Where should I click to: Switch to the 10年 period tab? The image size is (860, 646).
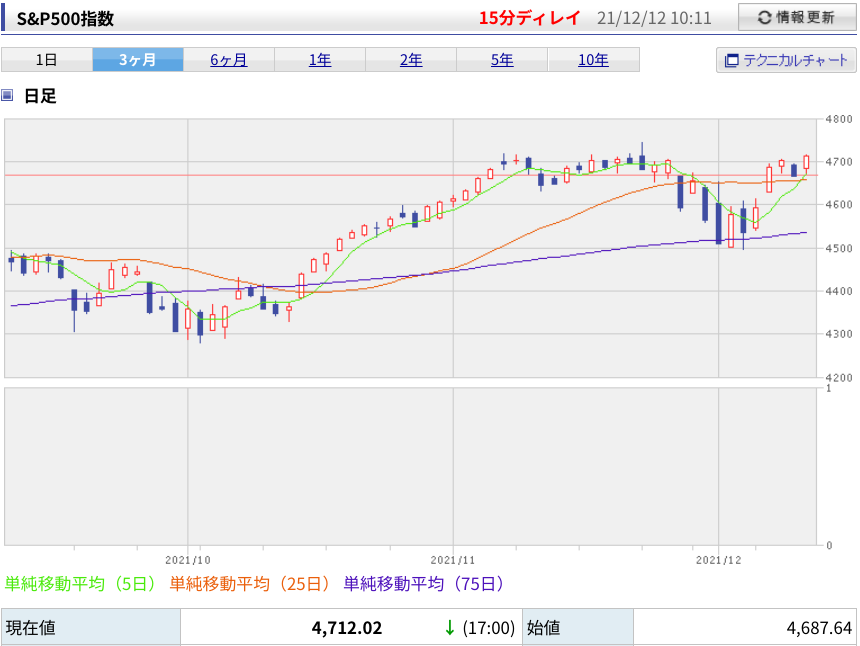tap(593, 59)
